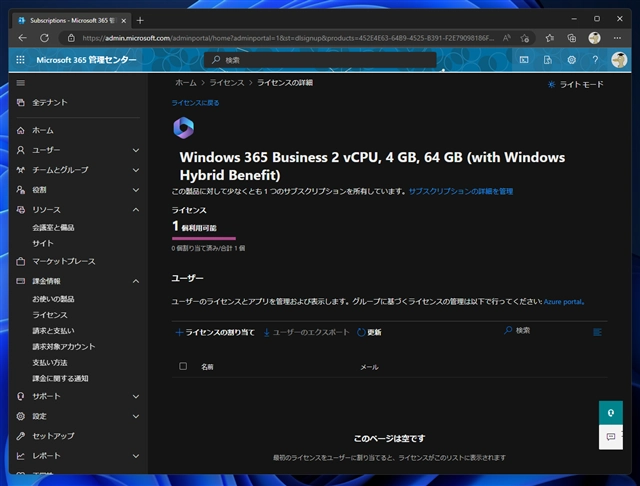Click ユーザーのエクスポート button

pyautogui.click(x=306, y=333)
